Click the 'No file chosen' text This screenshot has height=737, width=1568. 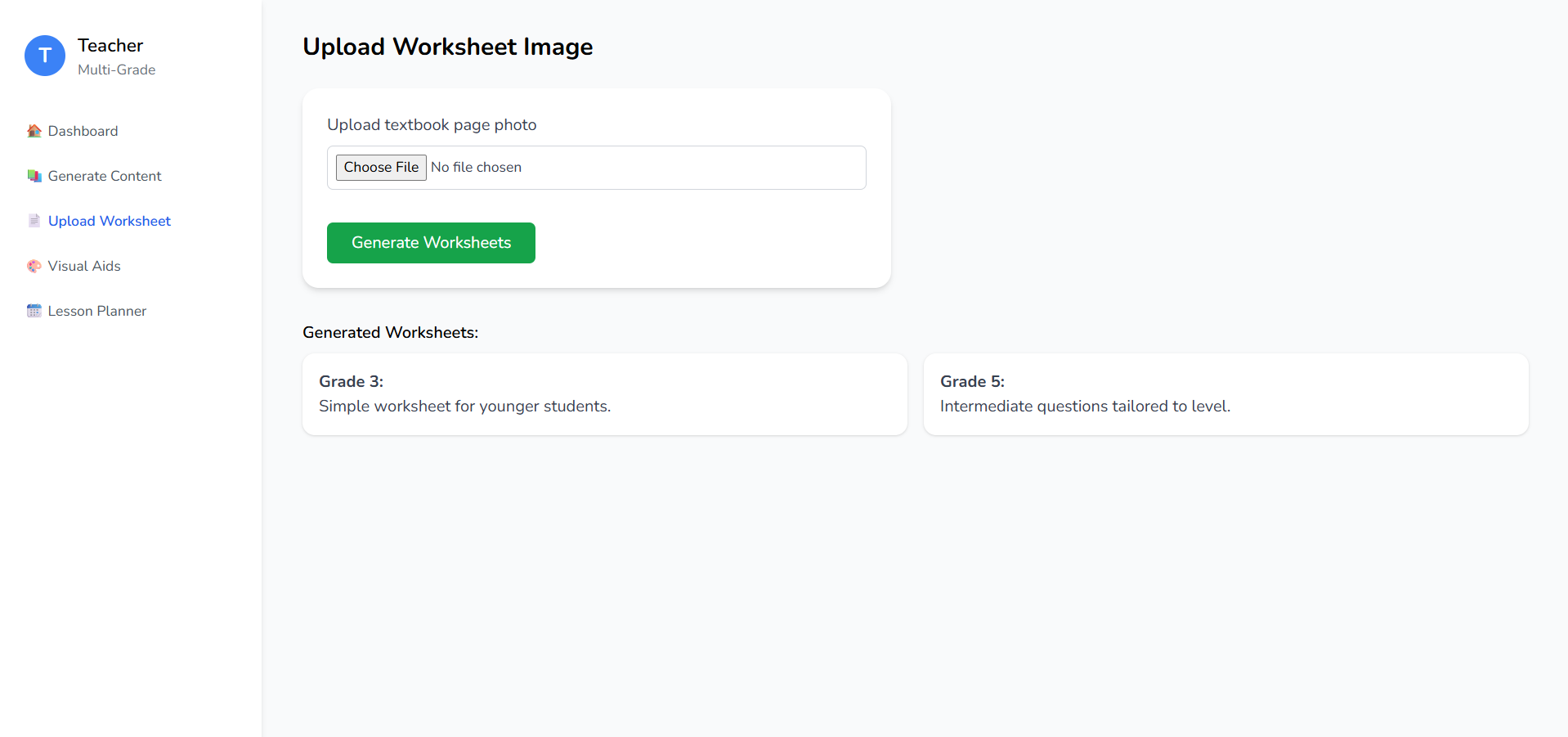point(476,168)
